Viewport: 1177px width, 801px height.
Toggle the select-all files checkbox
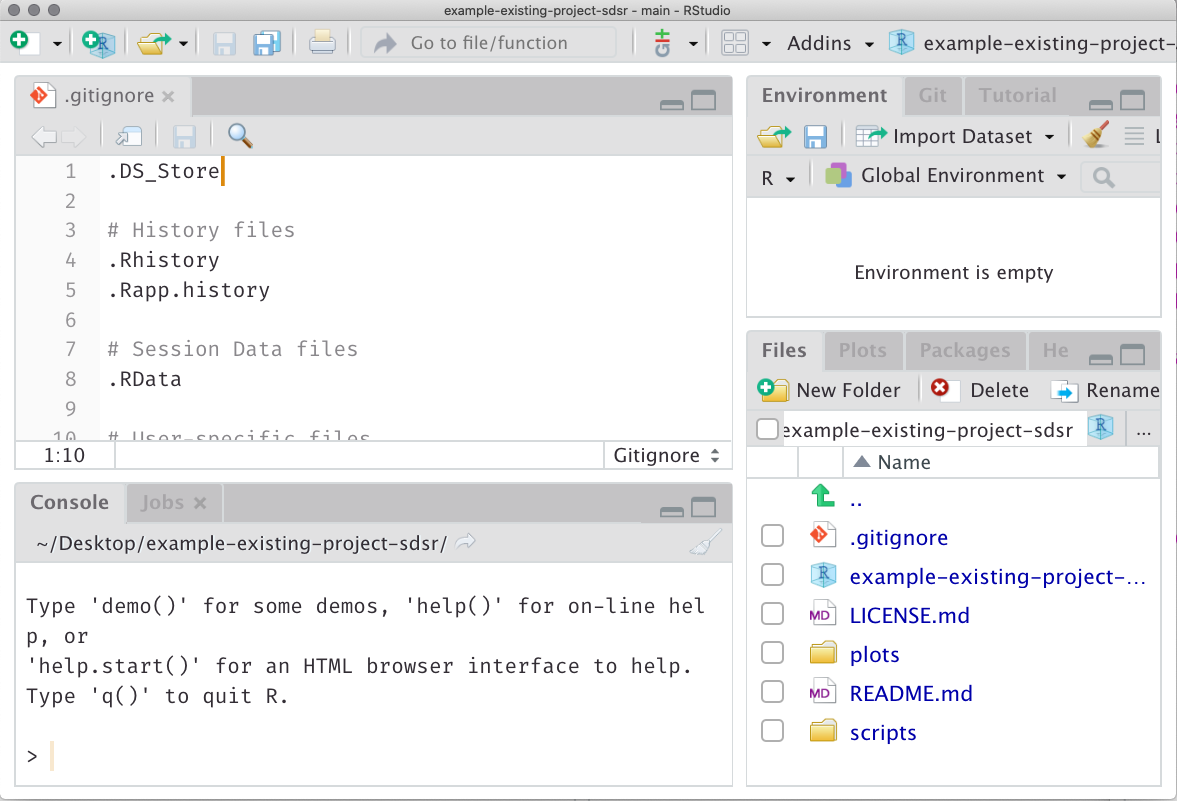point(767,429)
